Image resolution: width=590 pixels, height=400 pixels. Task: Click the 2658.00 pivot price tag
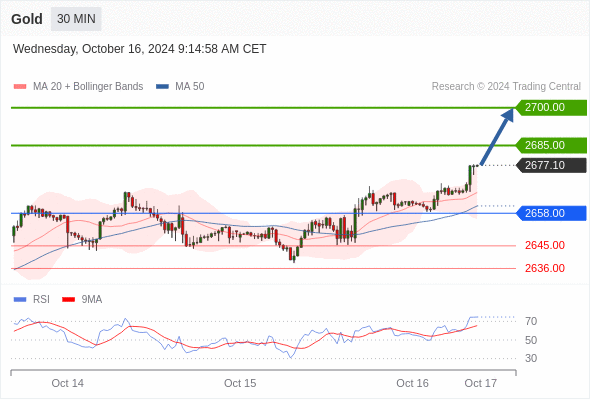(x=551, y=213)
